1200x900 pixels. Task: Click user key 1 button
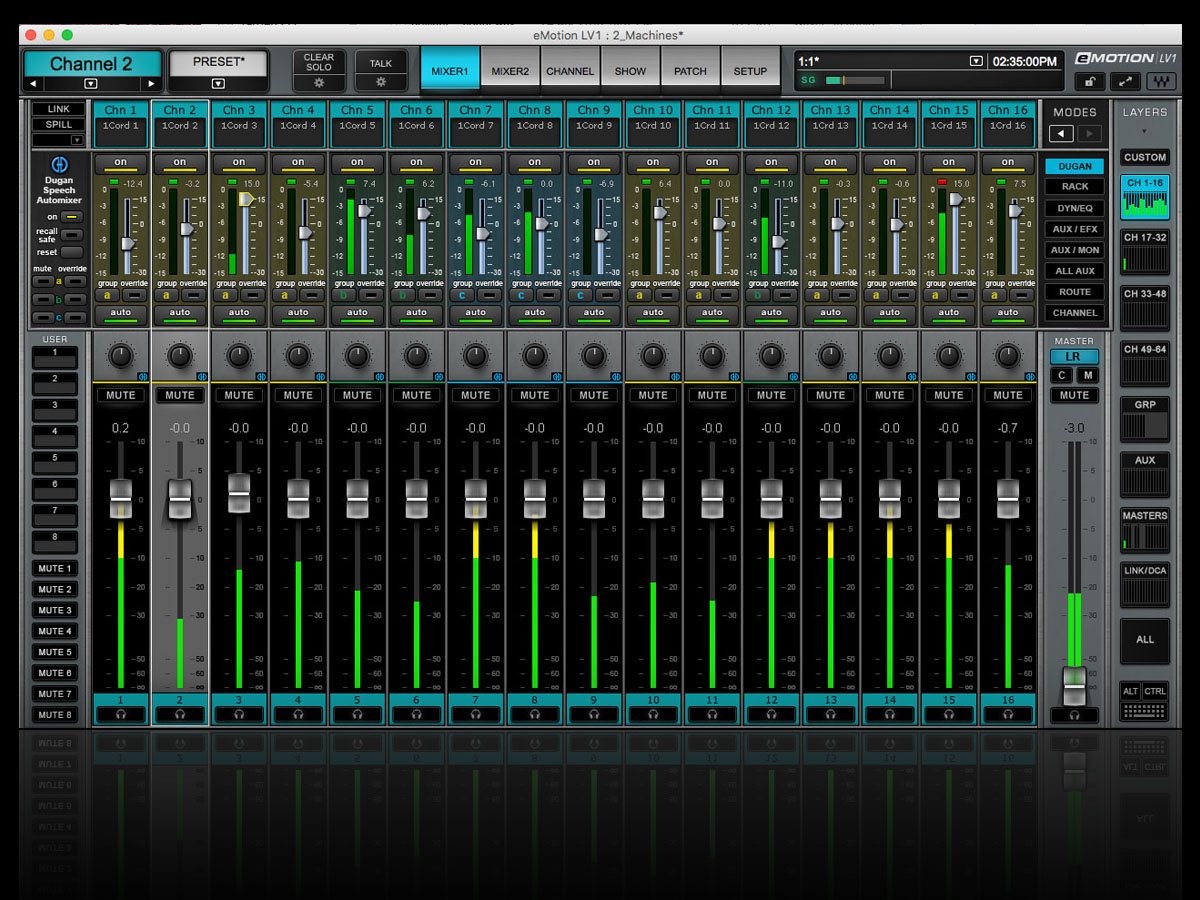pyautogui.click(x=56, y=357)
